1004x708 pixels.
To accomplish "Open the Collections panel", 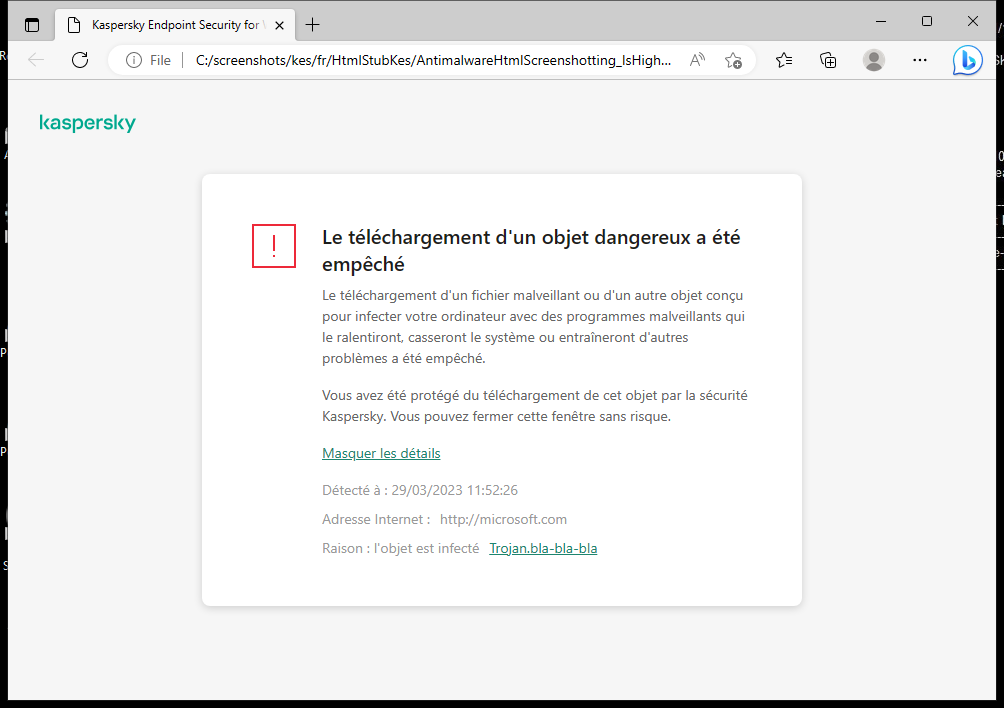I will [x=828, y=60].
